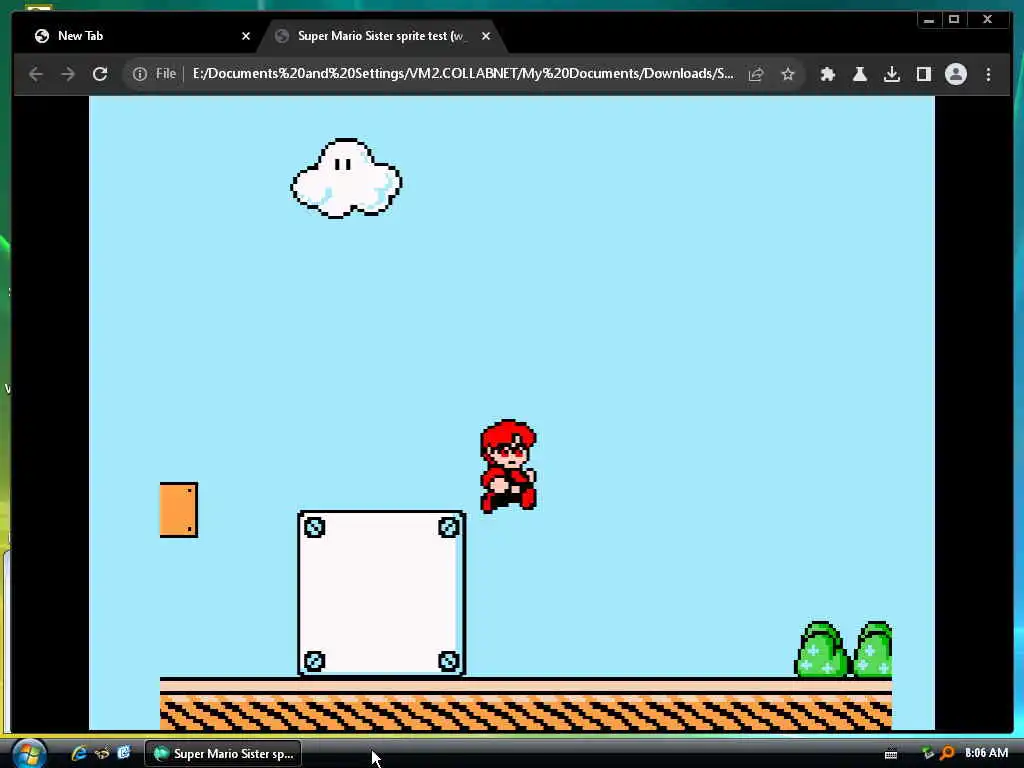This screenshot has height=768, width=1024.
Task: Close the Chrome window
Action: pos(987,20)
